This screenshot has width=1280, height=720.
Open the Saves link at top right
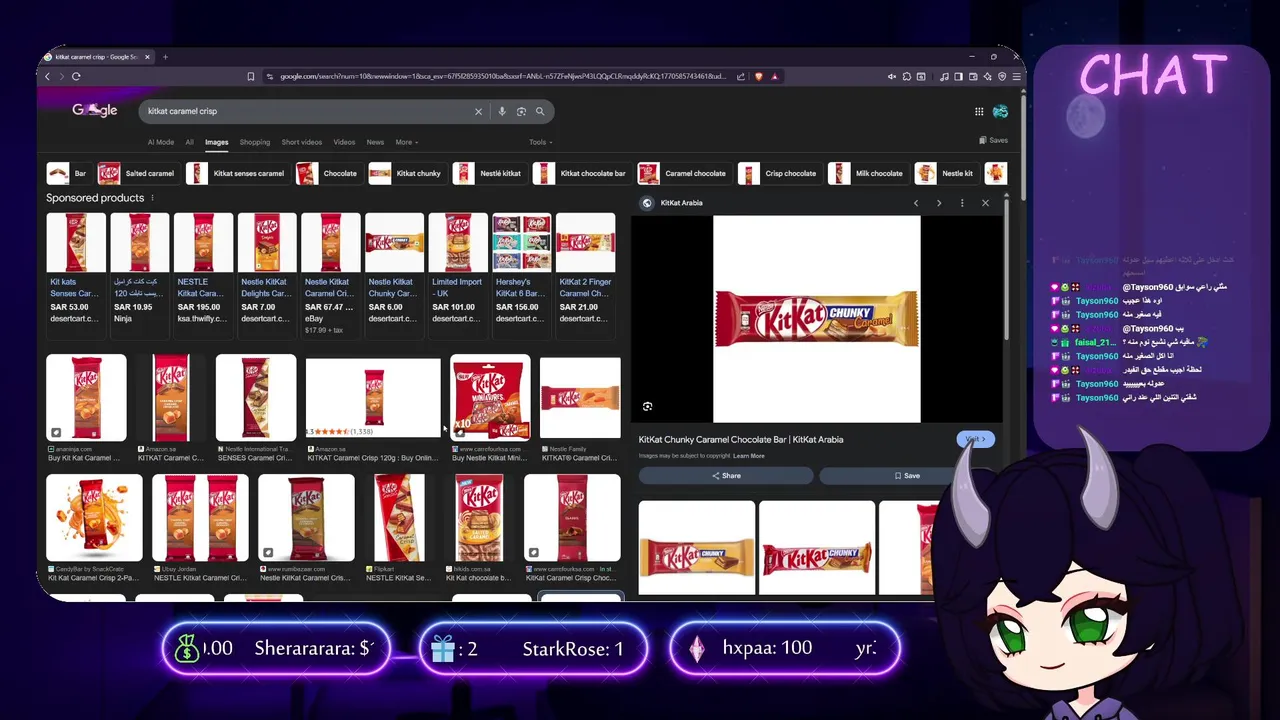[994, 141]
